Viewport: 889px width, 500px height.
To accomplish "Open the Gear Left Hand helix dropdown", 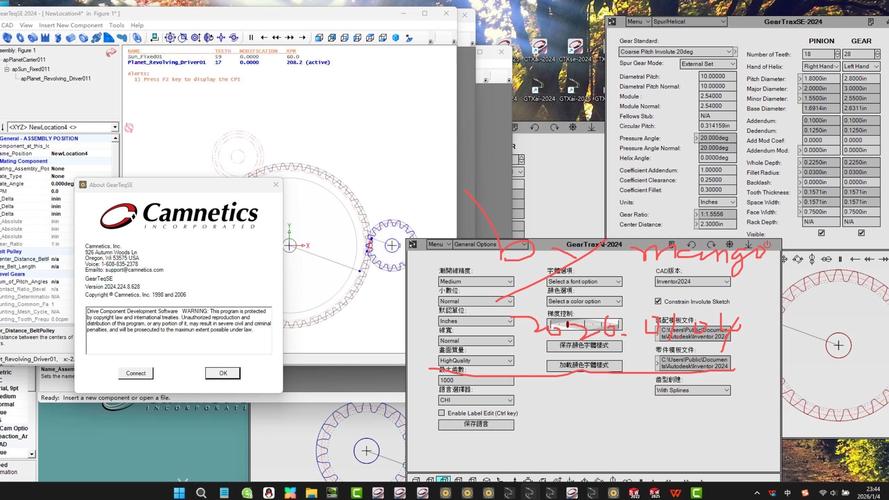I will coord(861,66).
